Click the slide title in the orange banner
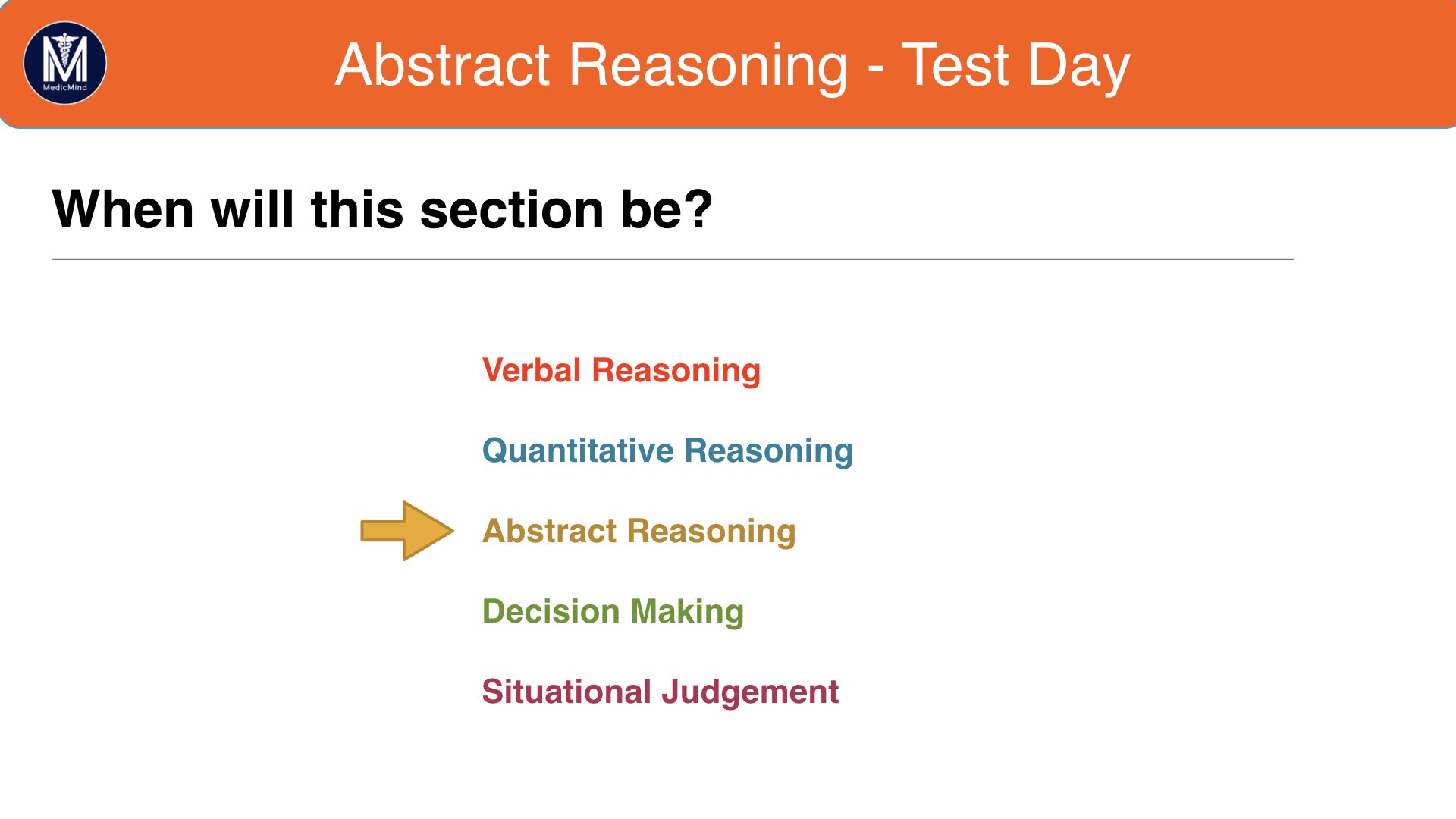This screenshot has width=1456, height=819. click(733, 66)
